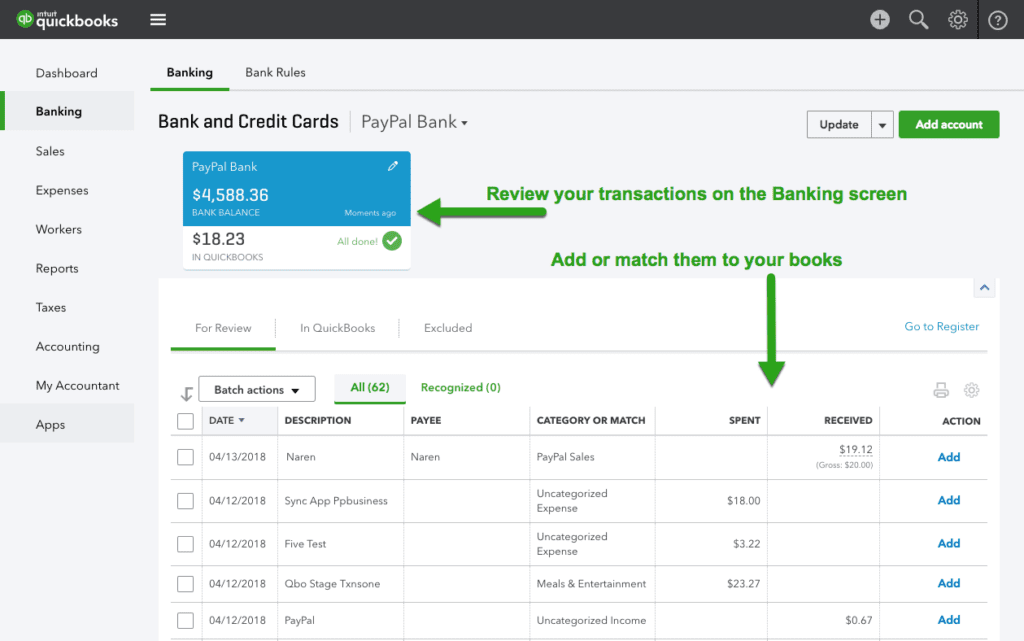
Task: Click the search magnifier in top bar
Action: (918, 19)
